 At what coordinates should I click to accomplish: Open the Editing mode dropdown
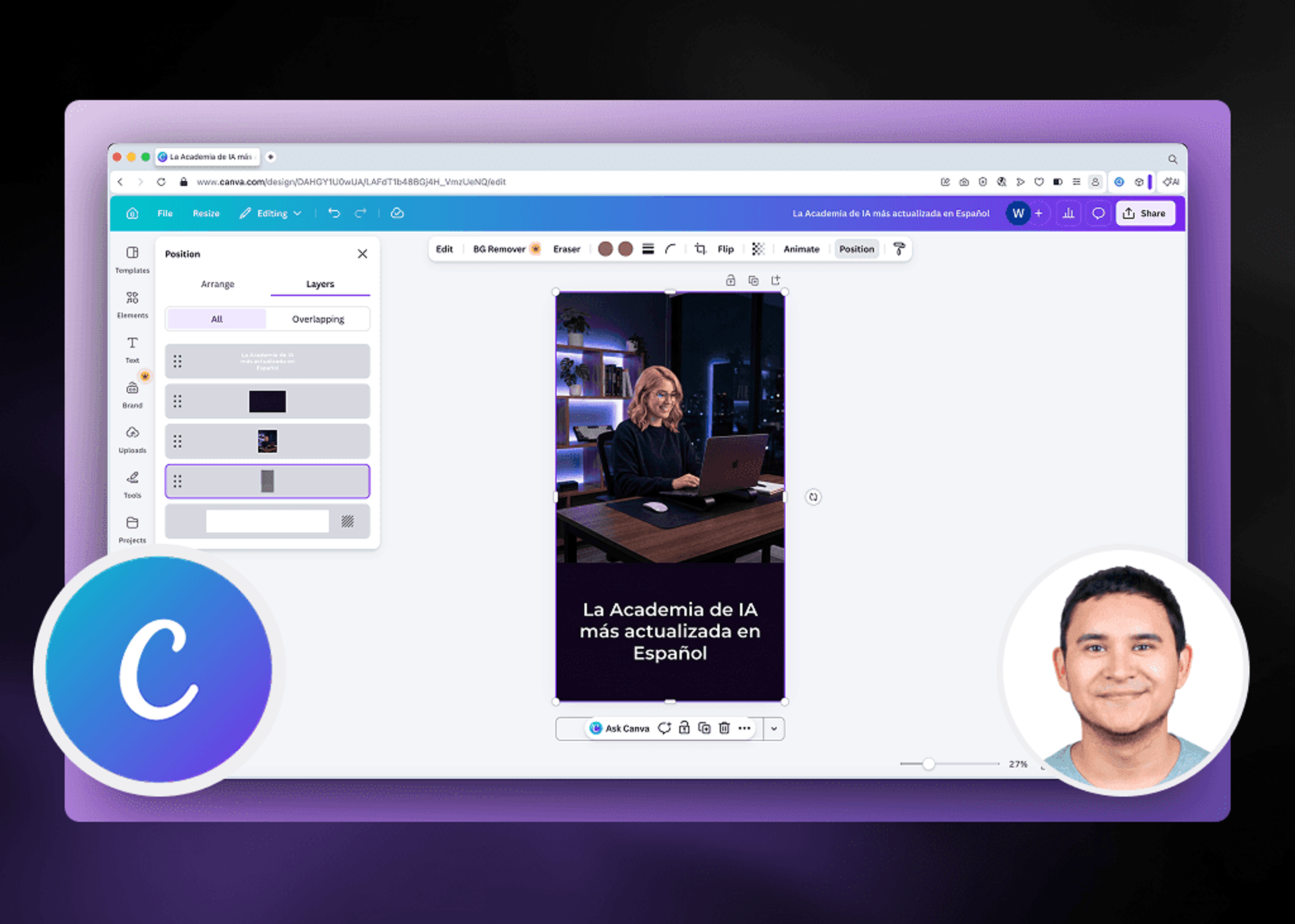(x=270, y=213)
